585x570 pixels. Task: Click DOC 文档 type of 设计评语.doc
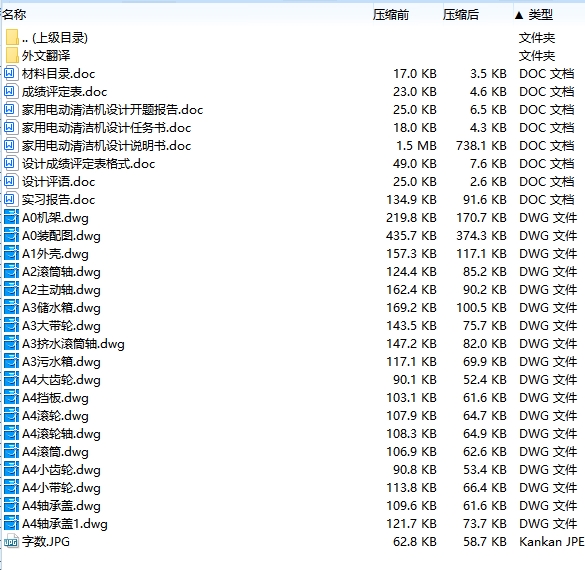click(x=547, y=181)
